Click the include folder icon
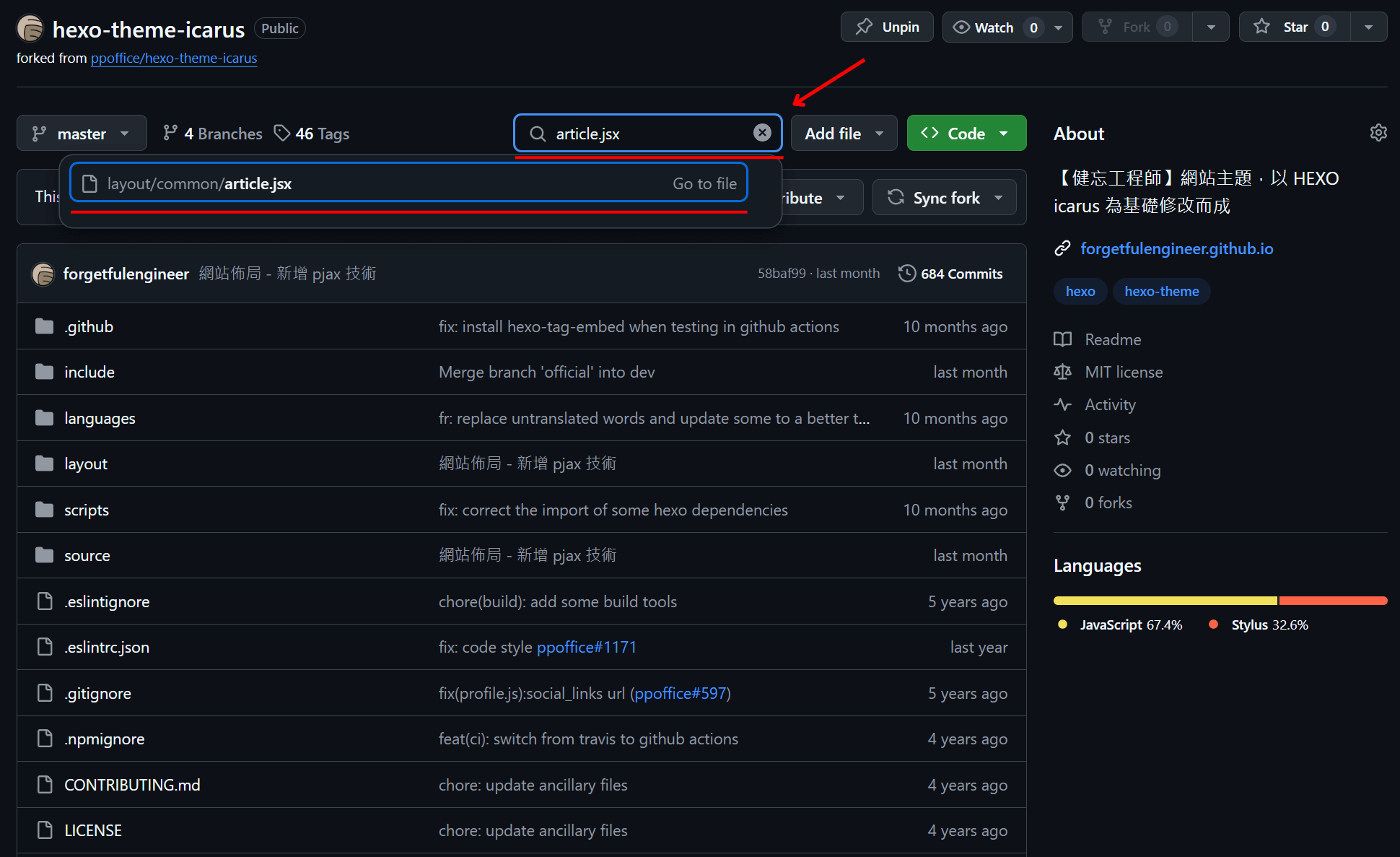The height and width of the screenshot is (857, 1400). tap(45, 372)
